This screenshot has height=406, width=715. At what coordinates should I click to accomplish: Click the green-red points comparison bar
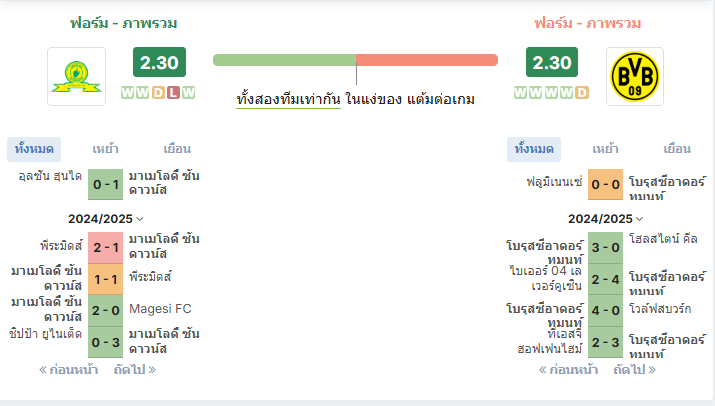[355, 60]
